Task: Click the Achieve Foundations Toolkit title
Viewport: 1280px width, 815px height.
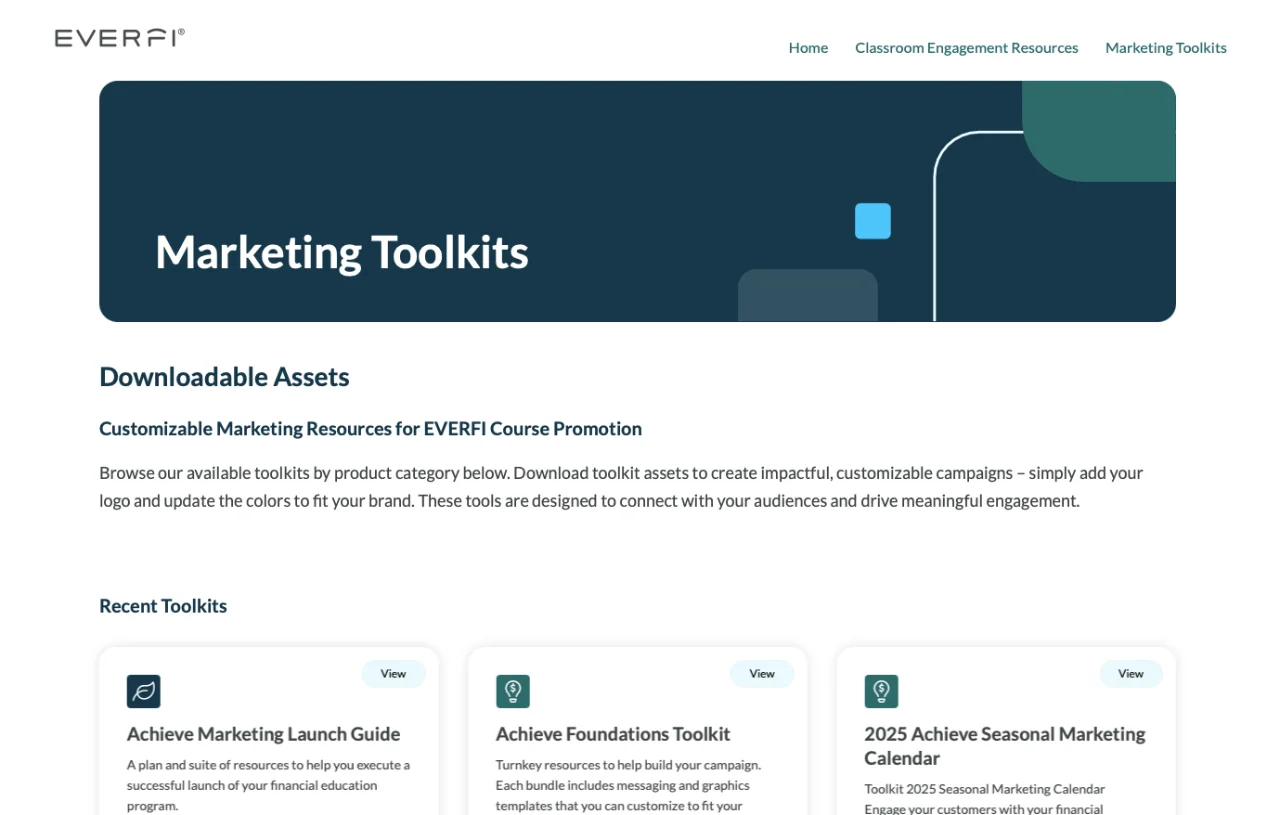Action: 612,734
